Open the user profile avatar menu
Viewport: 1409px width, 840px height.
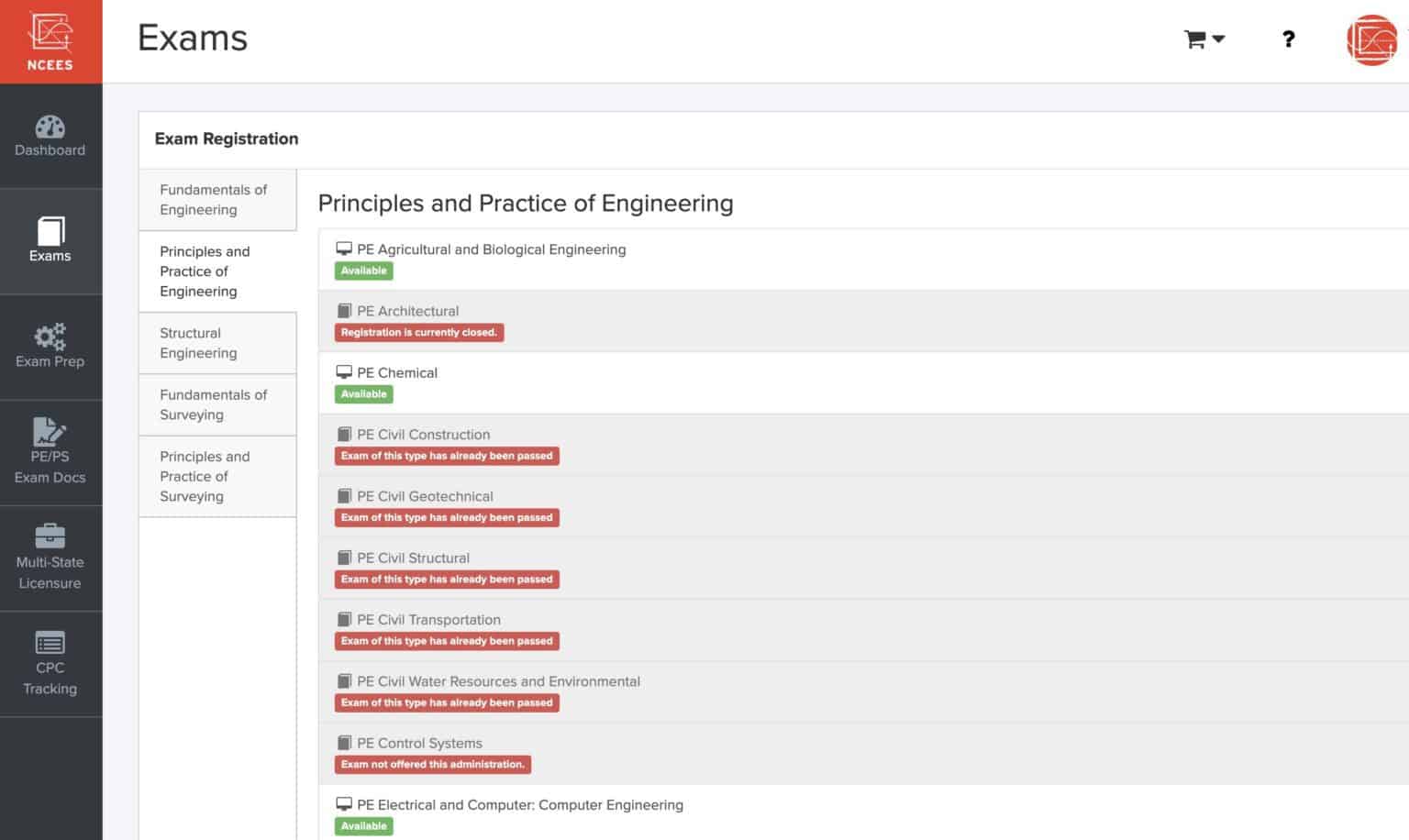point(1370,40)
